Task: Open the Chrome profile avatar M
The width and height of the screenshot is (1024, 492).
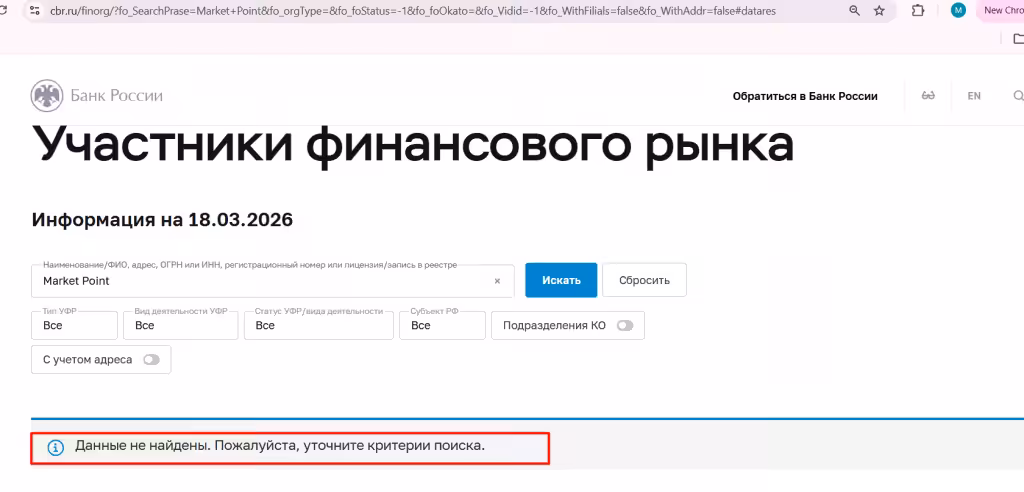Action: click(x=958, y=10)
